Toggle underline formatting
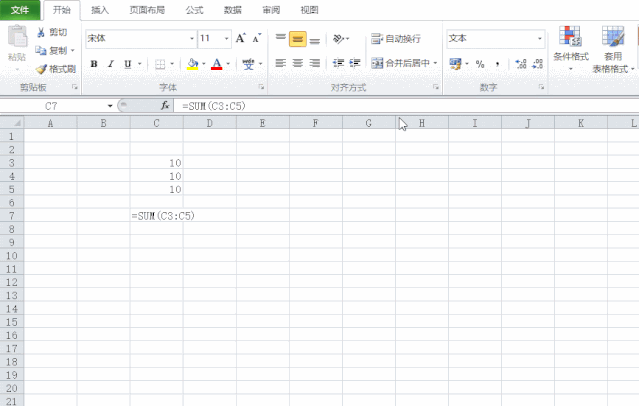Image resolution: width=639 pixels, height=406 pixels. point(128,64)
